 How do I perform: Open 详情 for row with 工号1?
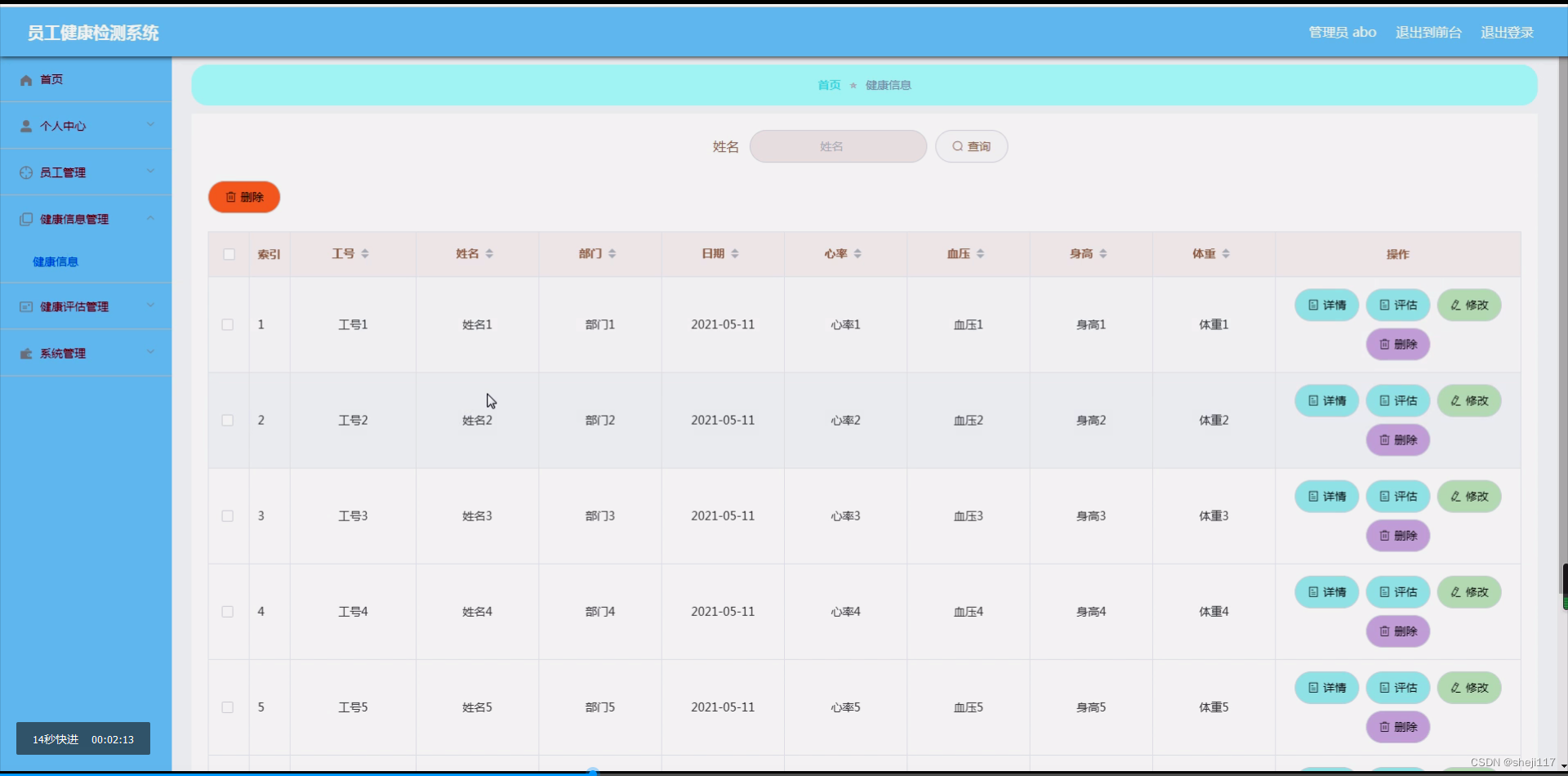pos(1326,305)
